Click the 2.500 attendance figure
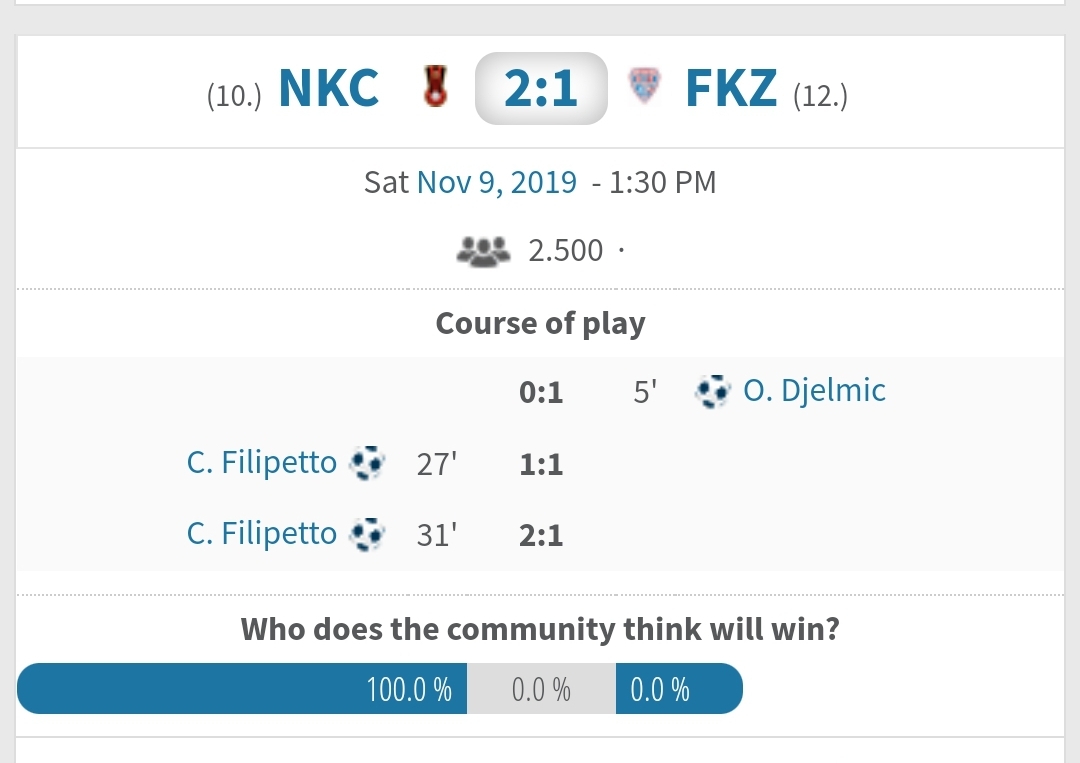The image size is (1080, 763). tap(565, 251)
